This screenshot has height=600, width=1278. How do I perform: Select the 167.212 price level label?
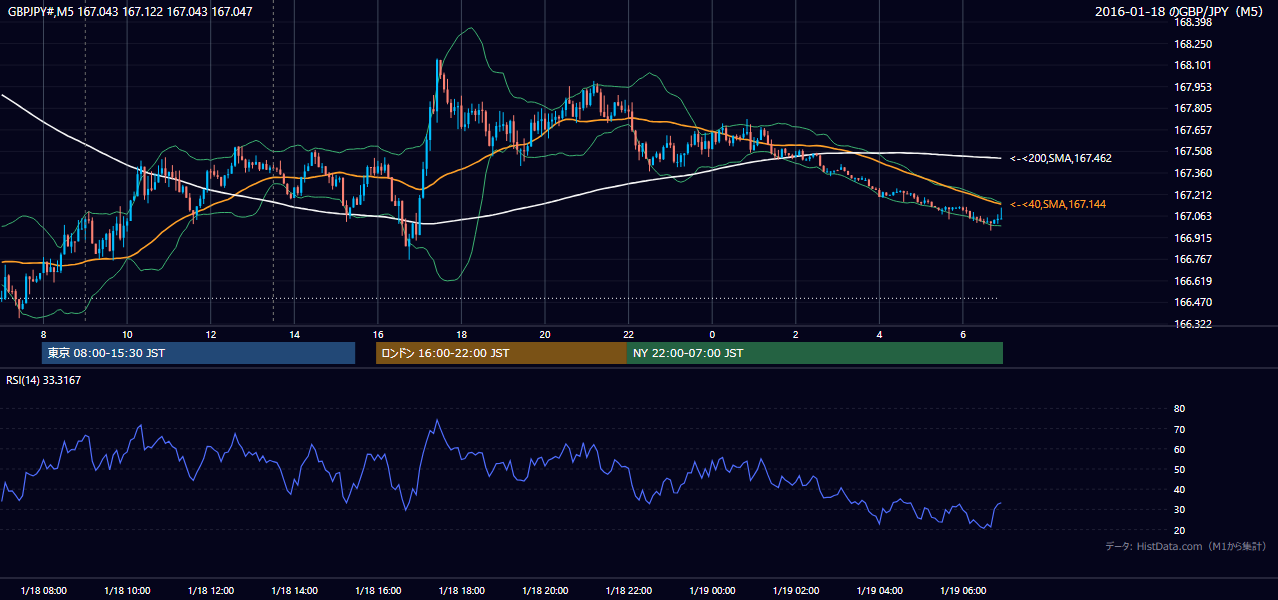(x=1193, y=195)
